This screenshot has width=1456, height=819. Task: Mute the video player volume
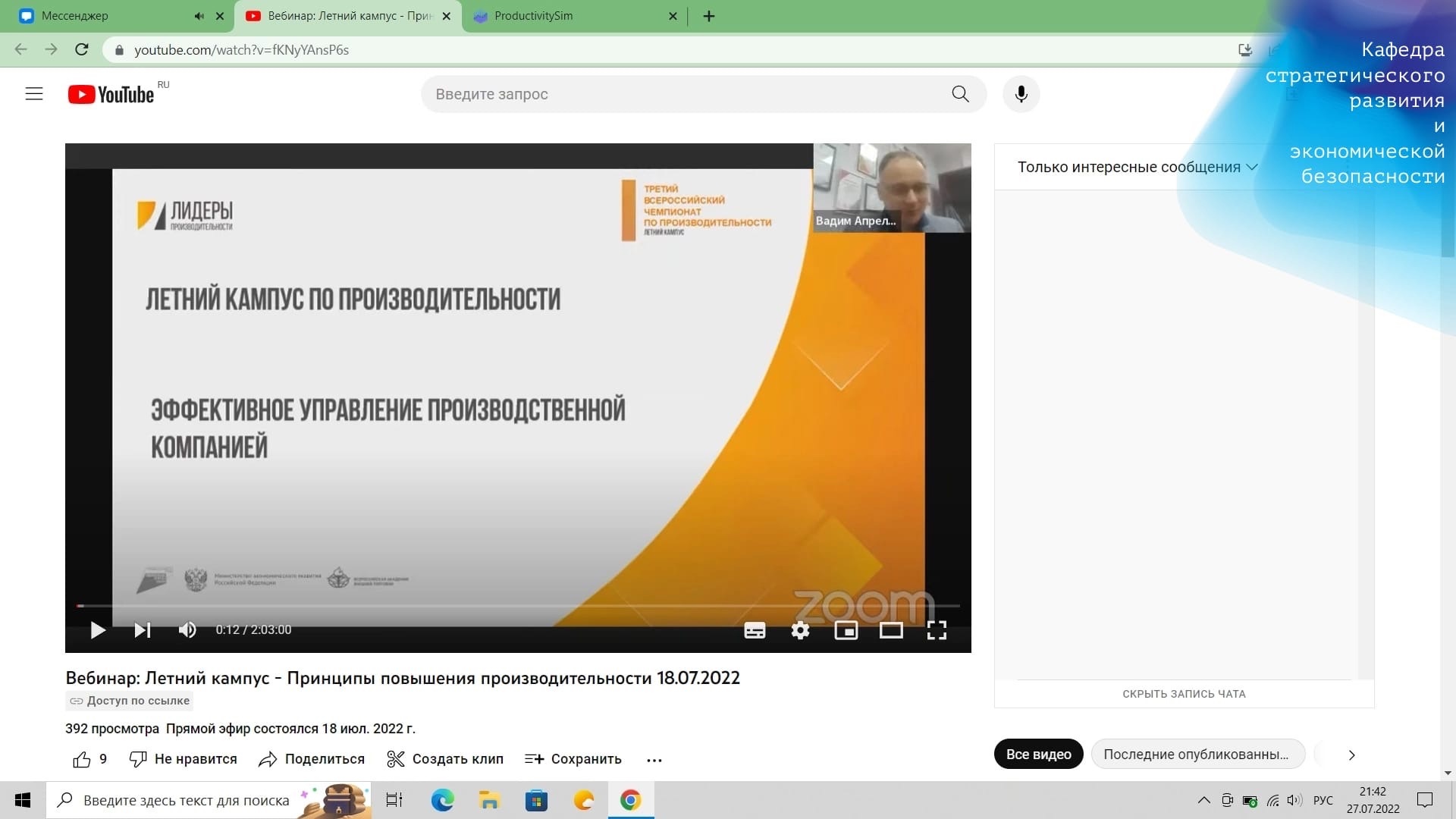187,630
